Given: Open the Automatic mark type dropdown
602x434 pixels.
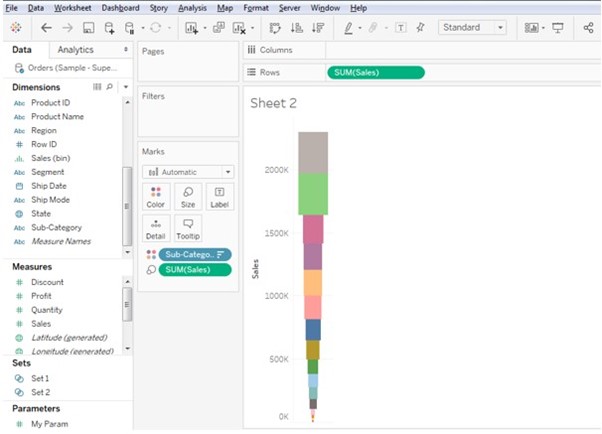Looking at the screenshot, I should 188,172.
